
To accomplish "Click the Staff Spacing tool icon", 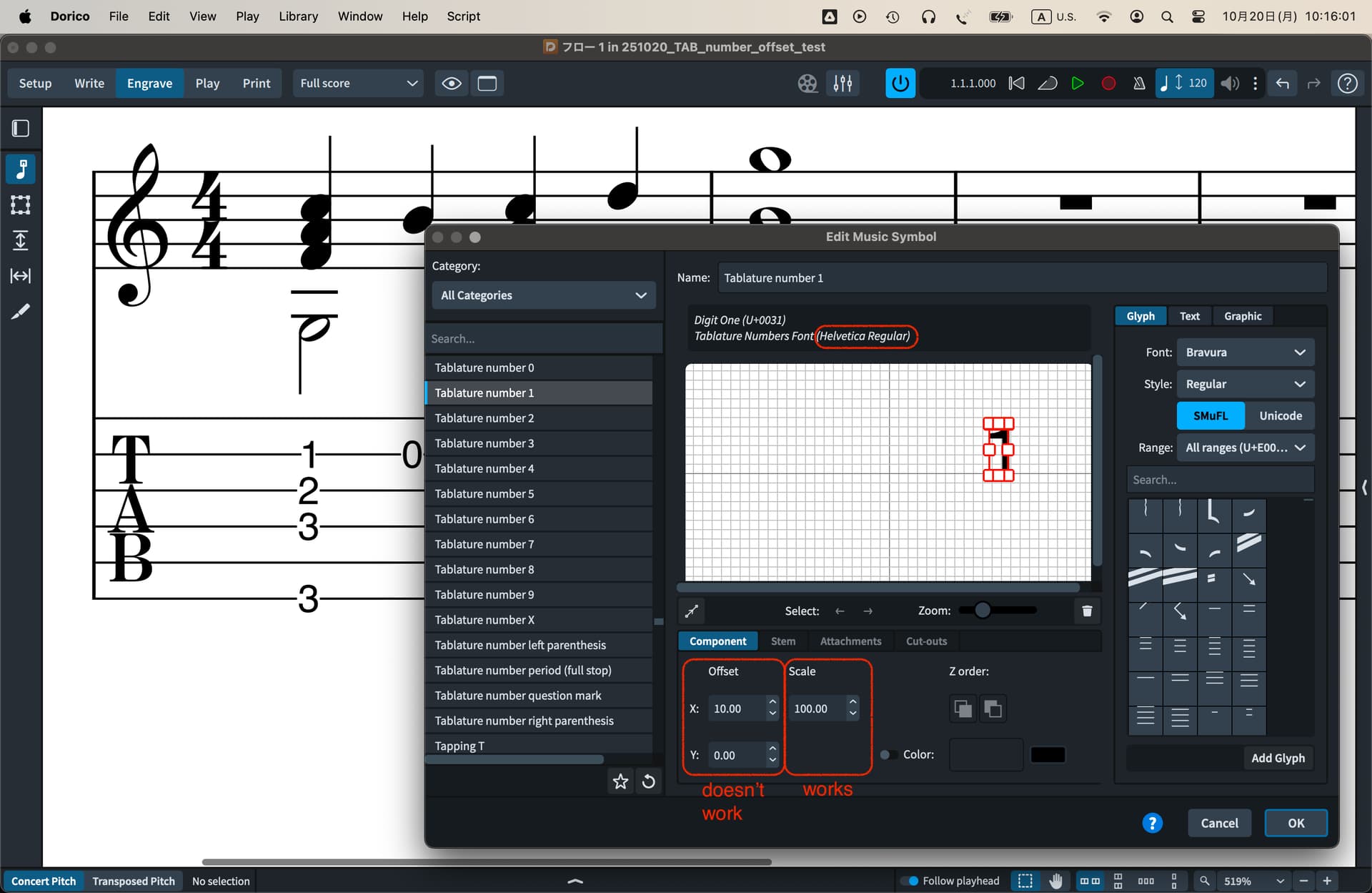I will click(x=21, y=240).
